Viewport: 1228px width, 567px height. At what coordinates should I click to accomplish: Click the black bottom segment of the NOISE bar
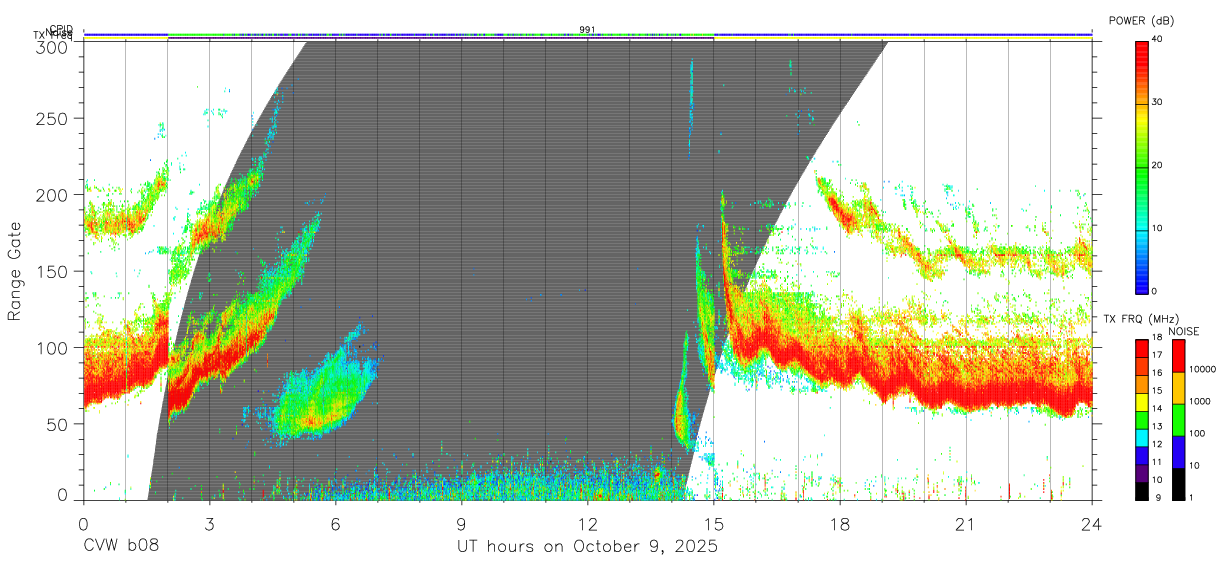click(x=1178, y=484)
